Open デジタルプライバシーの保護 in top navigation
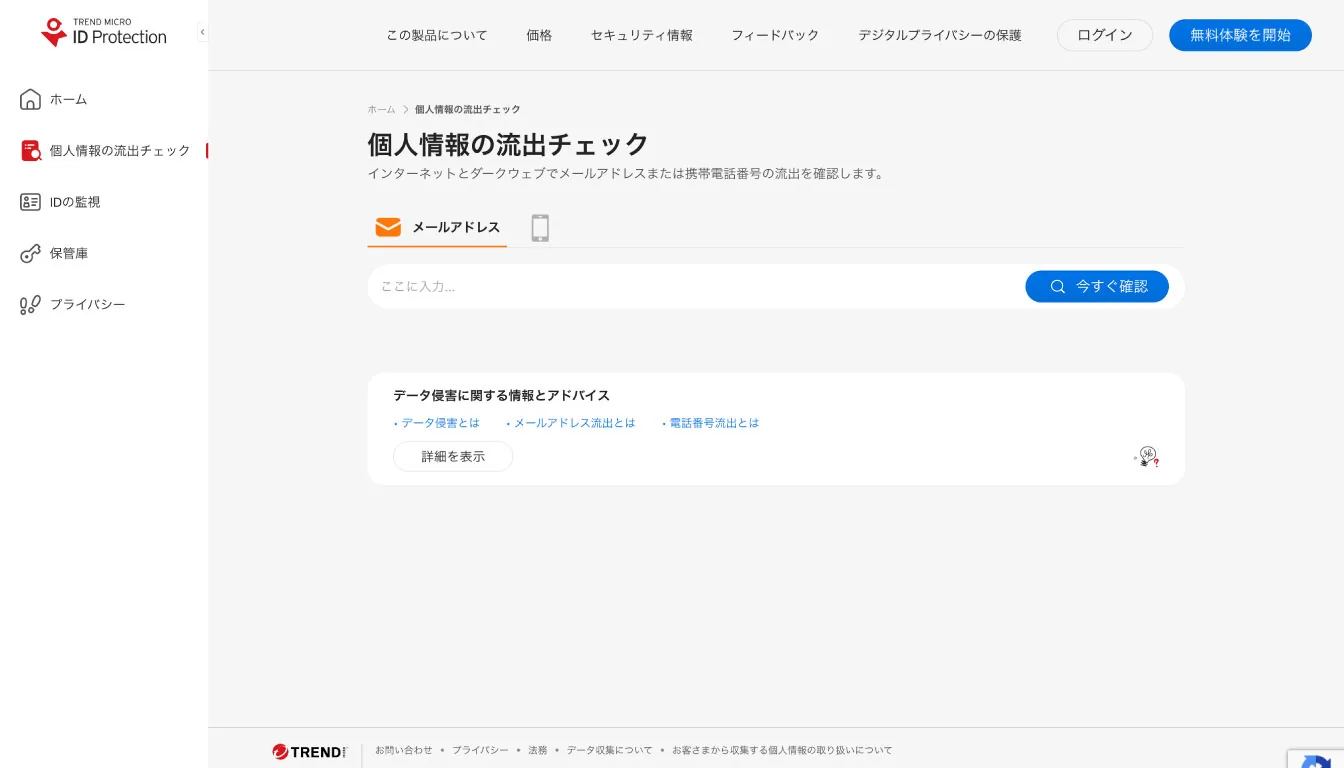 pos(940,35)
